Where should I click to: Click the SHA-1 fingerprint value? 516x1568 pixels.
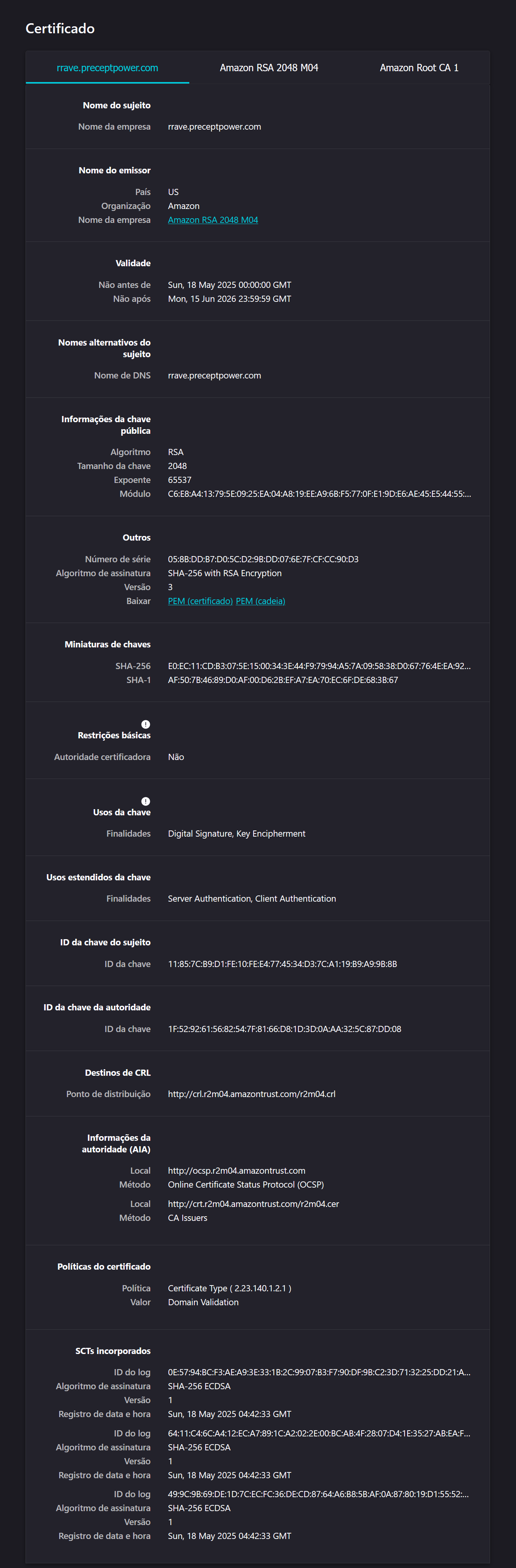click(283, 680)
